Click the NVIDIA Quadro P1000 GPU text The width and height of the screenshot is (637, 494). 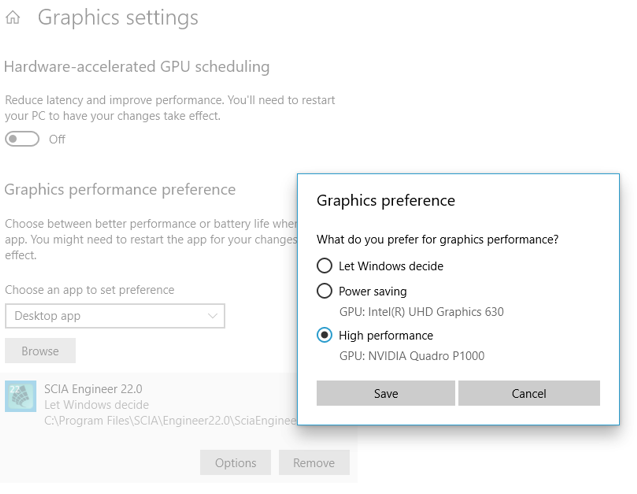pyautogui.click(x=412, y=356)
